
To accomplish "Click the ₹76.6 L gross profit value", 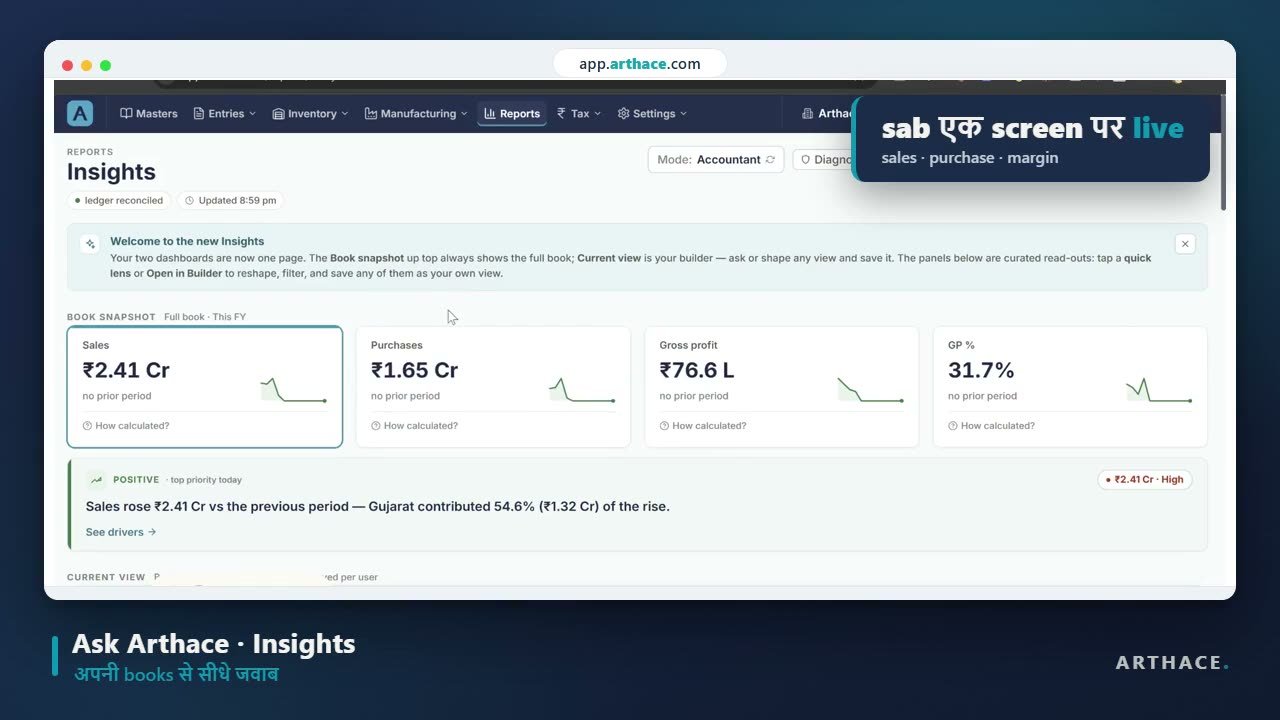I will pos(697,370).
